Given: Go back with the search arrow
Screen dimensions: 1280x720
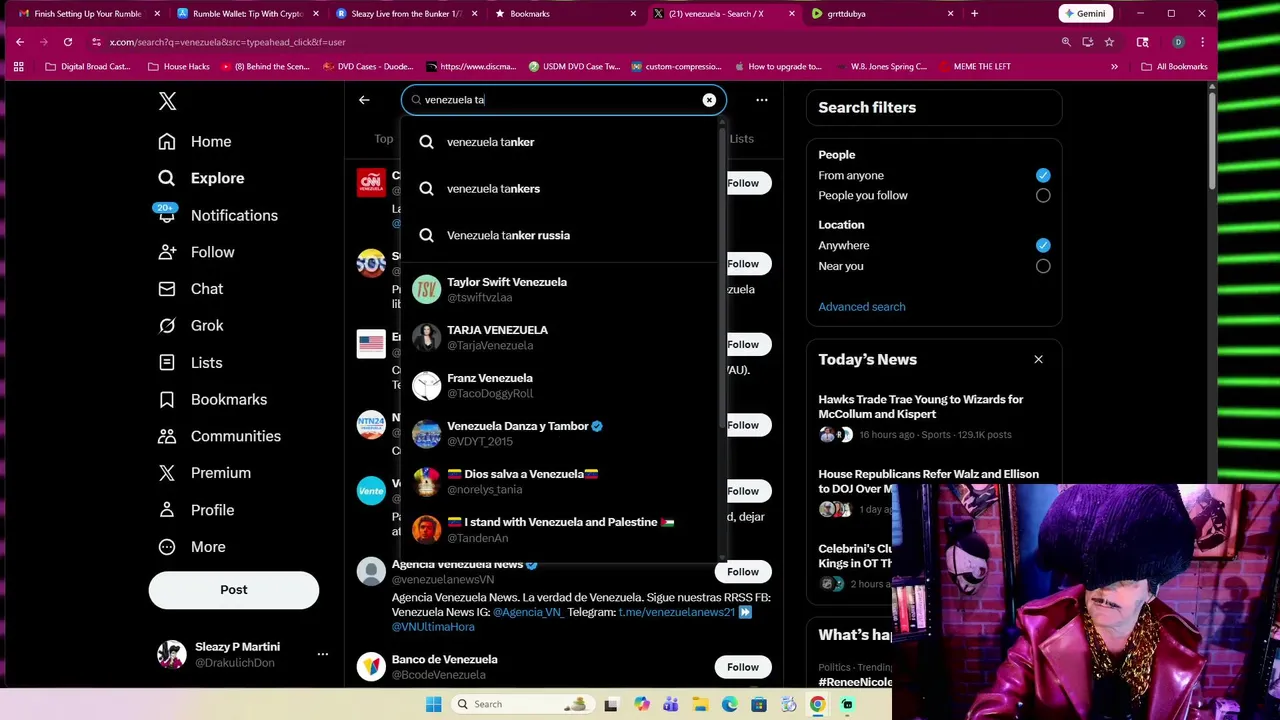Looking at the screenshot, I should pyautogui.click(x=364, y=100).
